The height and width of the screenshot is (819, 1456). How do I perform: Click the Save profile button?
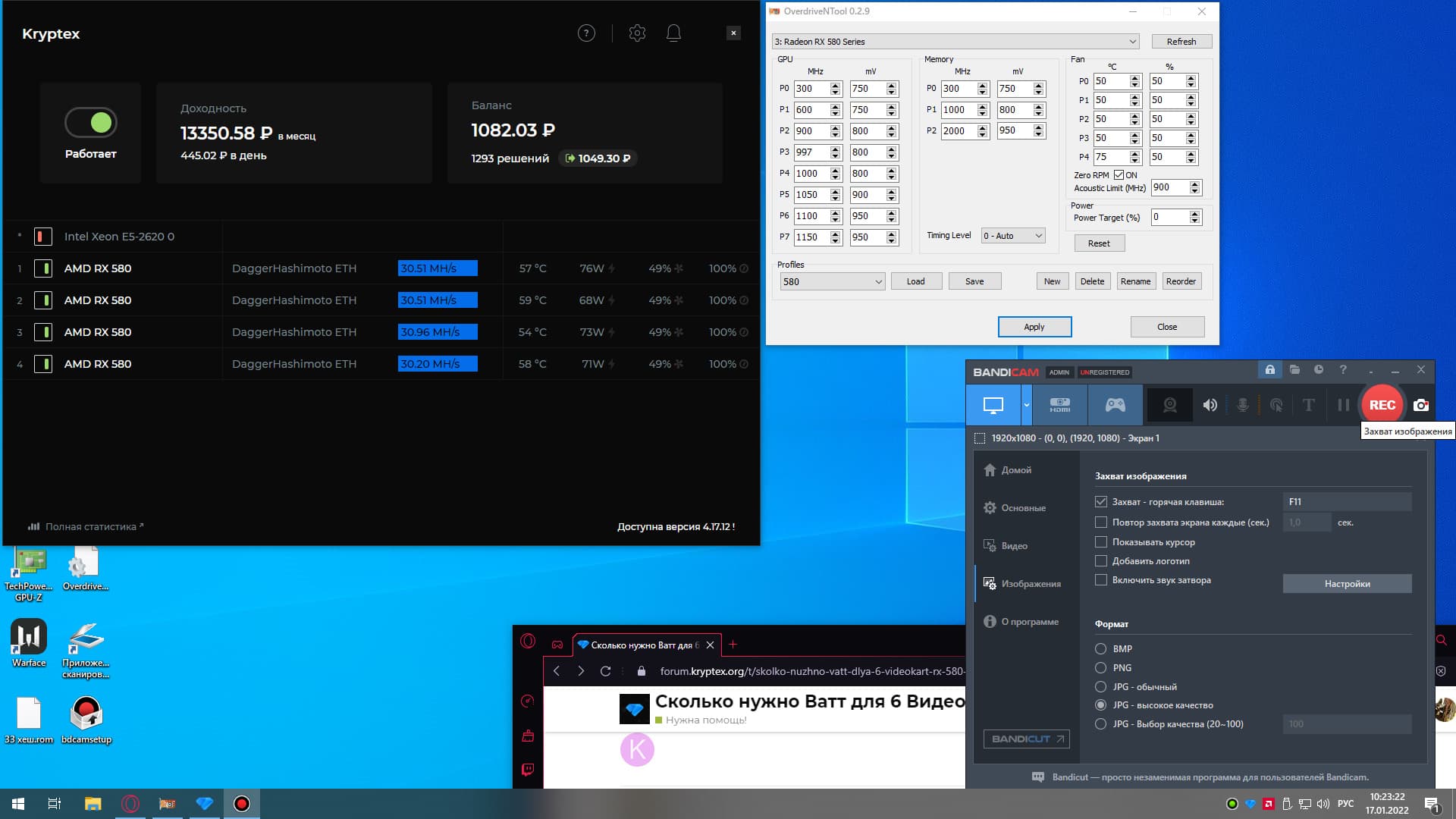tap(974, 281)
